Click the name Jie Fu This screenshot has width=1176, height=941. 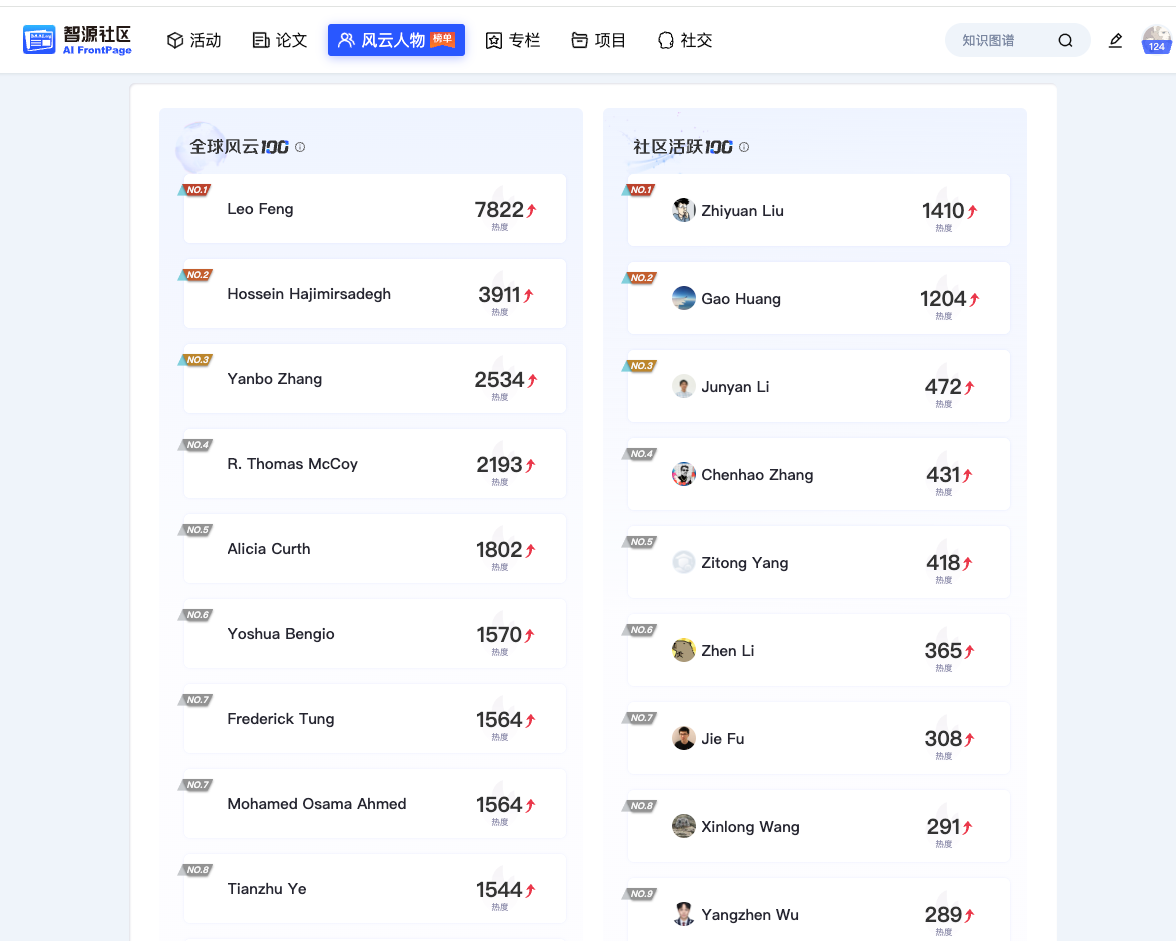(722, 739)
